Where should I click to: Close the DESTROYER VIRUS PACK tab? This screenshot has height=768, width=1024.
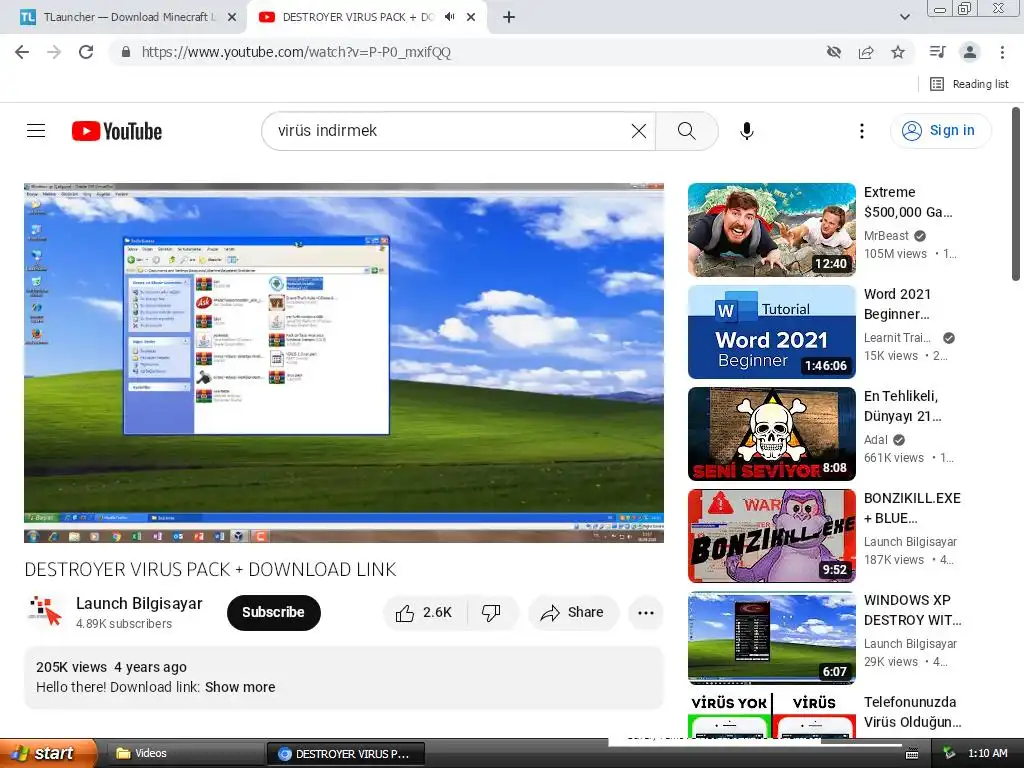point(471,17)
